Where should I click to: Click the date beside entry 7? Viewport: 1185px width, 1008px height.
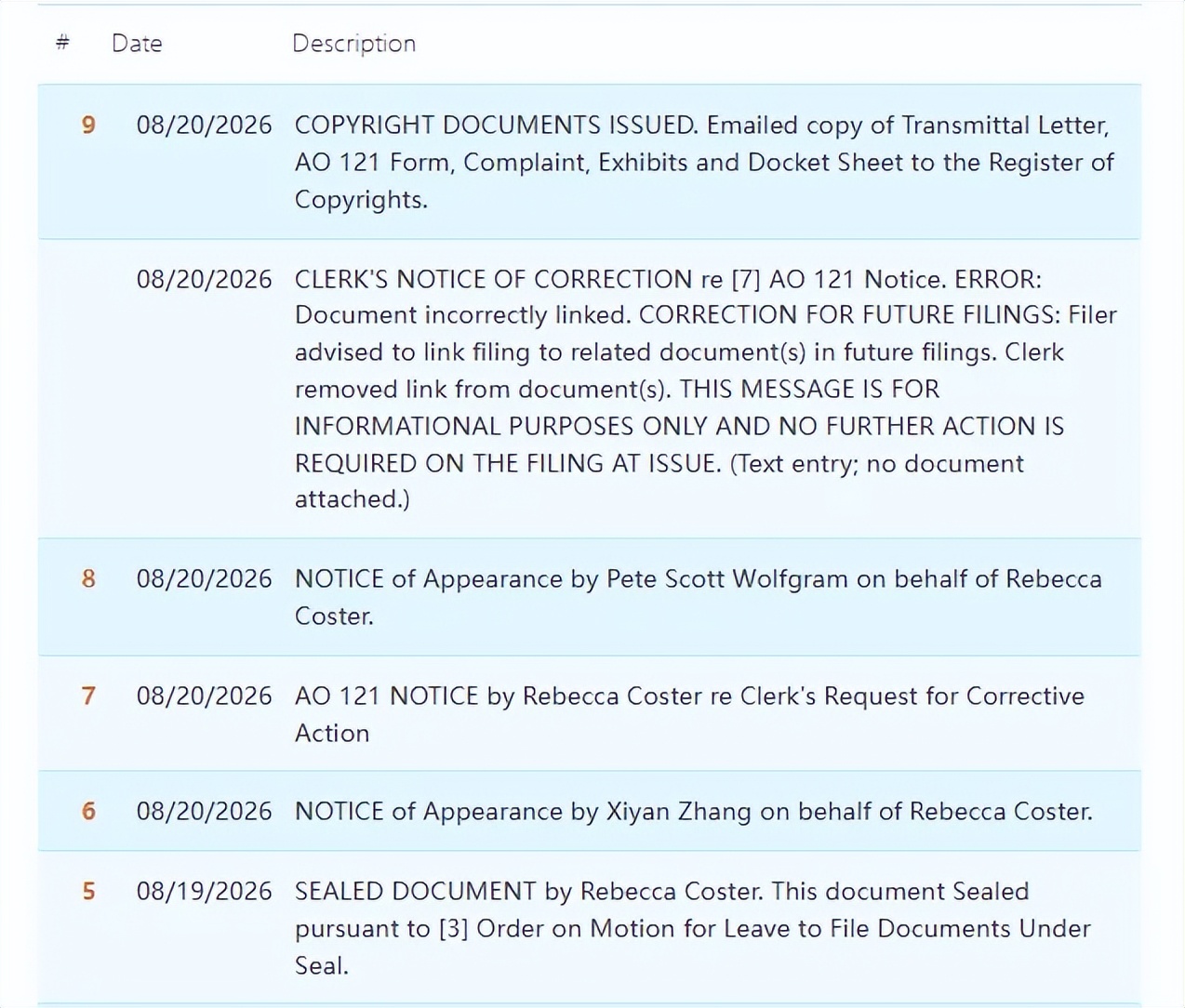click(205, 696)
